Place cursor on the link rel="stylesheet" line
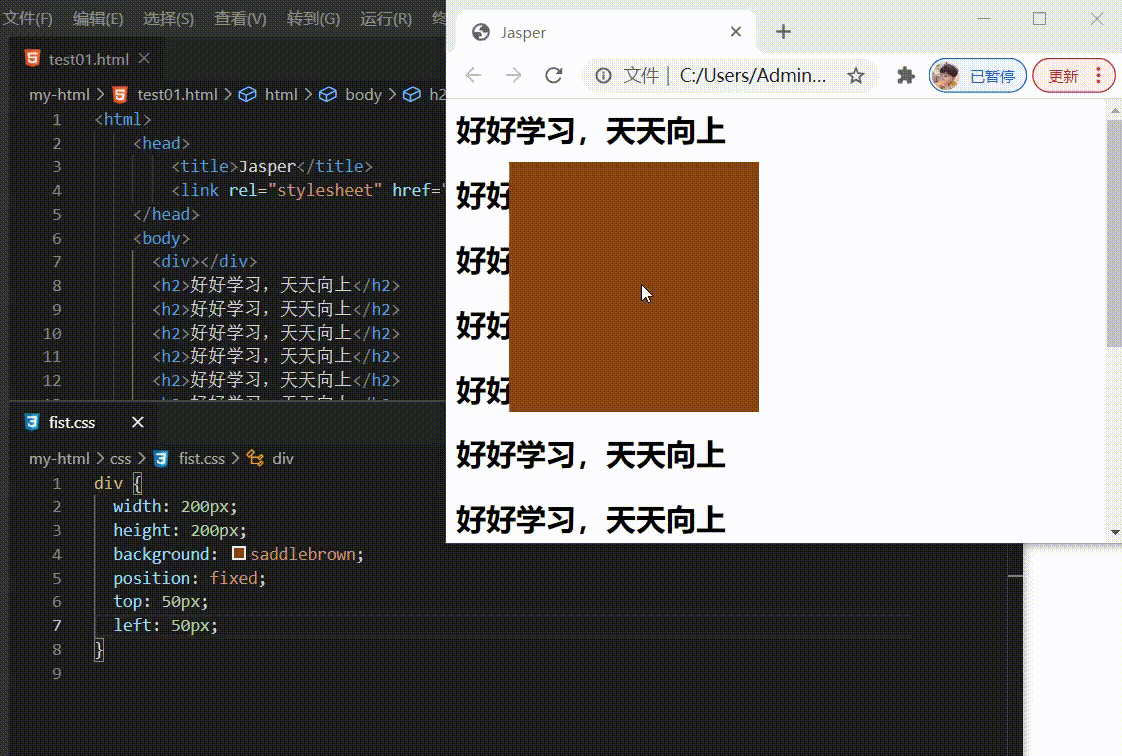1122x756 pixels. pyautogui.click(x=308, y=190)
